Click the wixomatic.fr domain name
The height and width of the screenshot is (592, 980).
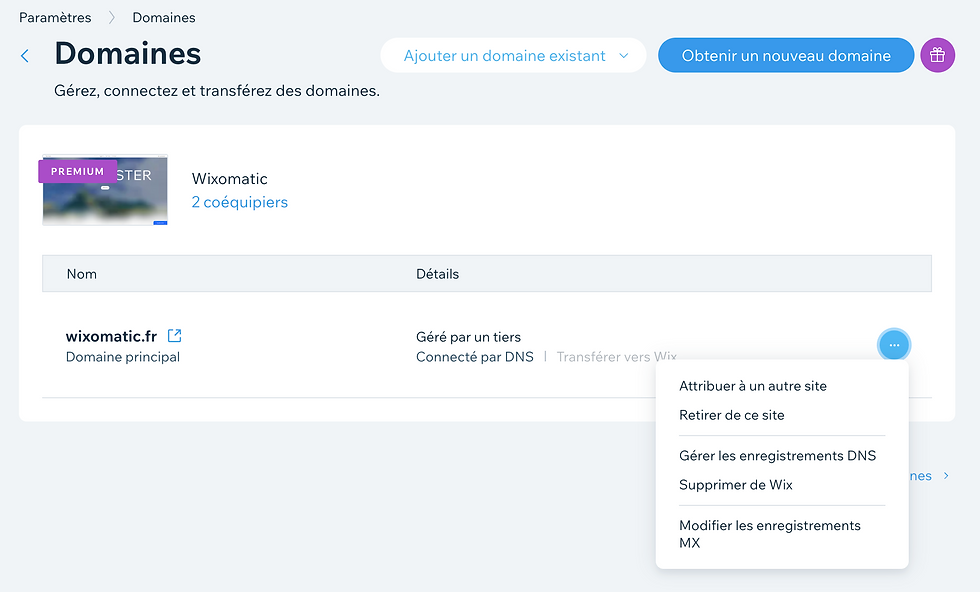pyautogui.click(x=111, y=336)
